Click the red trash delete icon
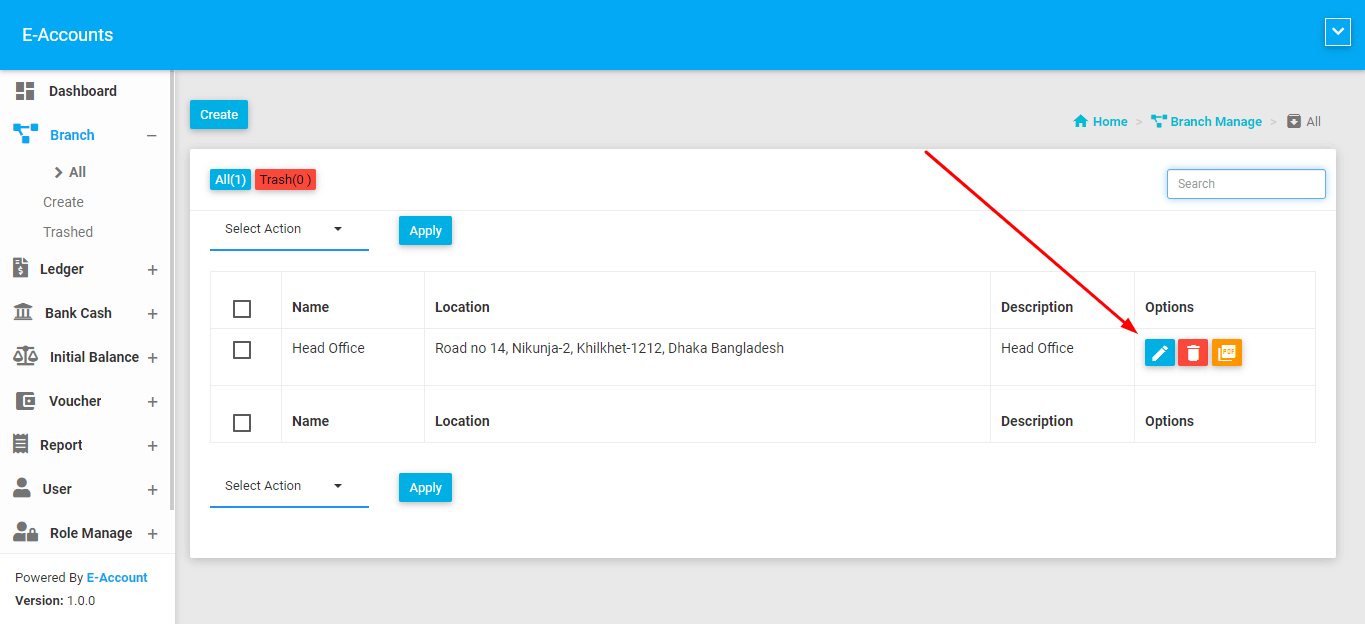Screen dimensions: 1365x624 [x=1192, y=352]
